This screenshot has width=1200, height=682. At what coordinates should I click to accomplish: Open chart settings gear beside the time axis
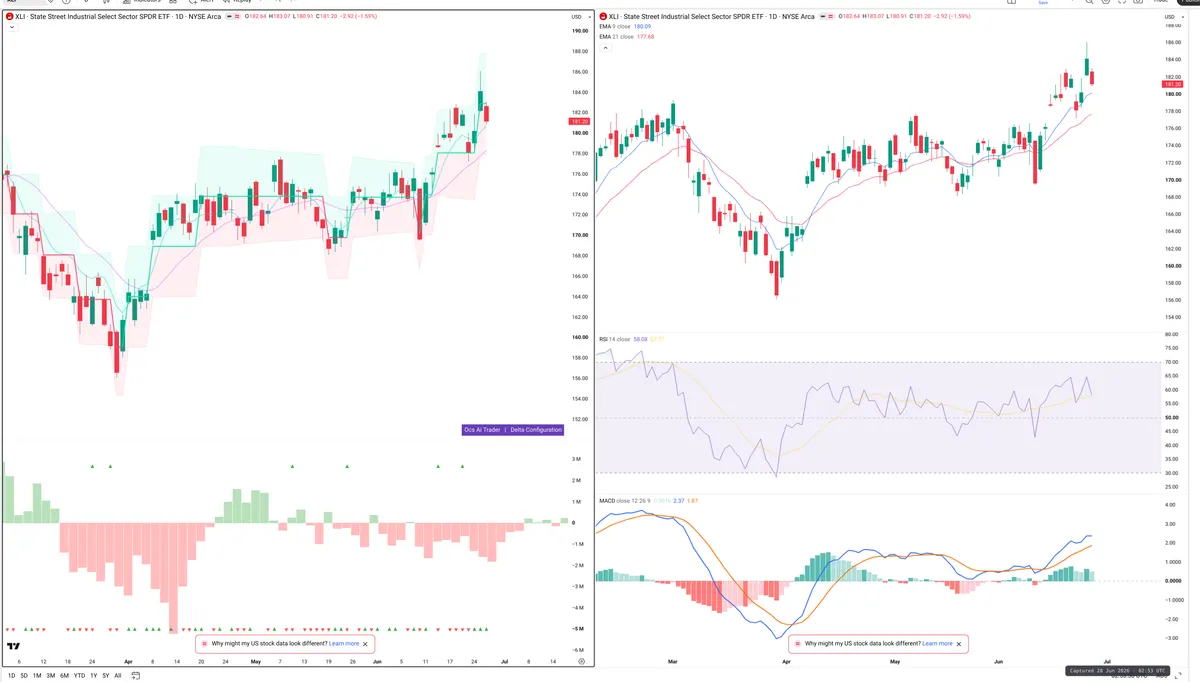pos(581,662)
